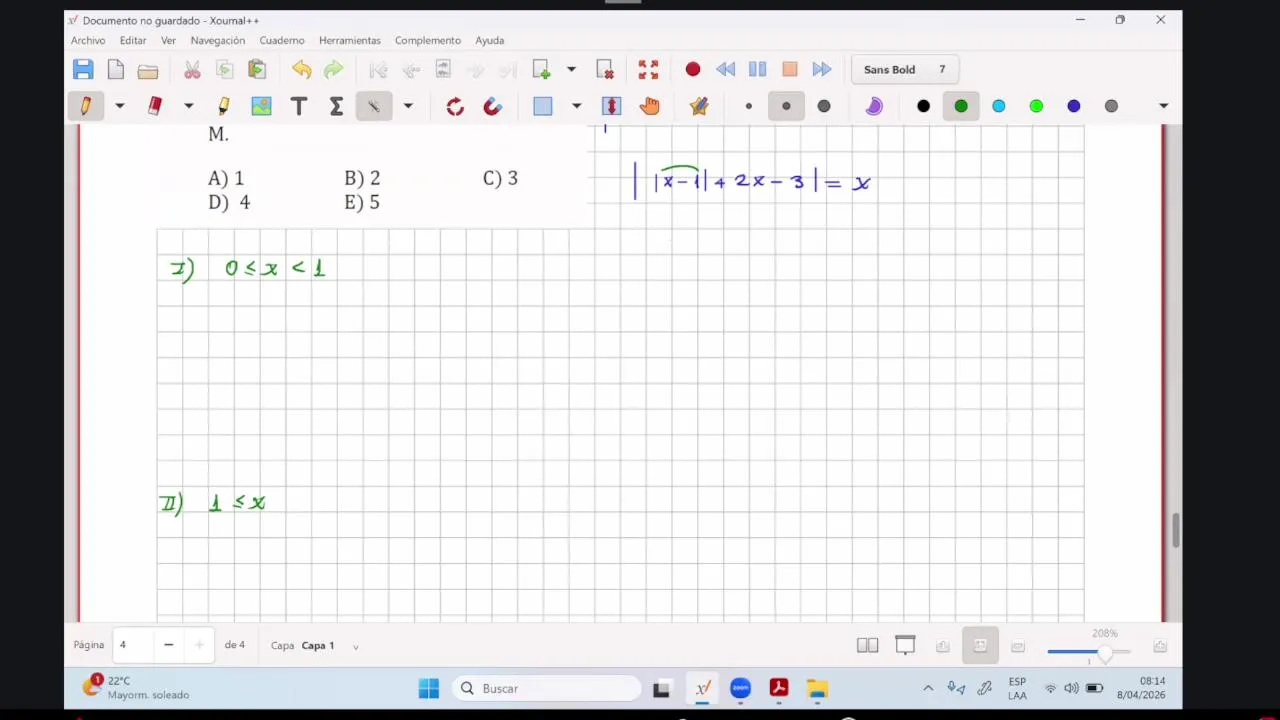Open Windows Start menu

pyautogui.click(x=429, y=688)
